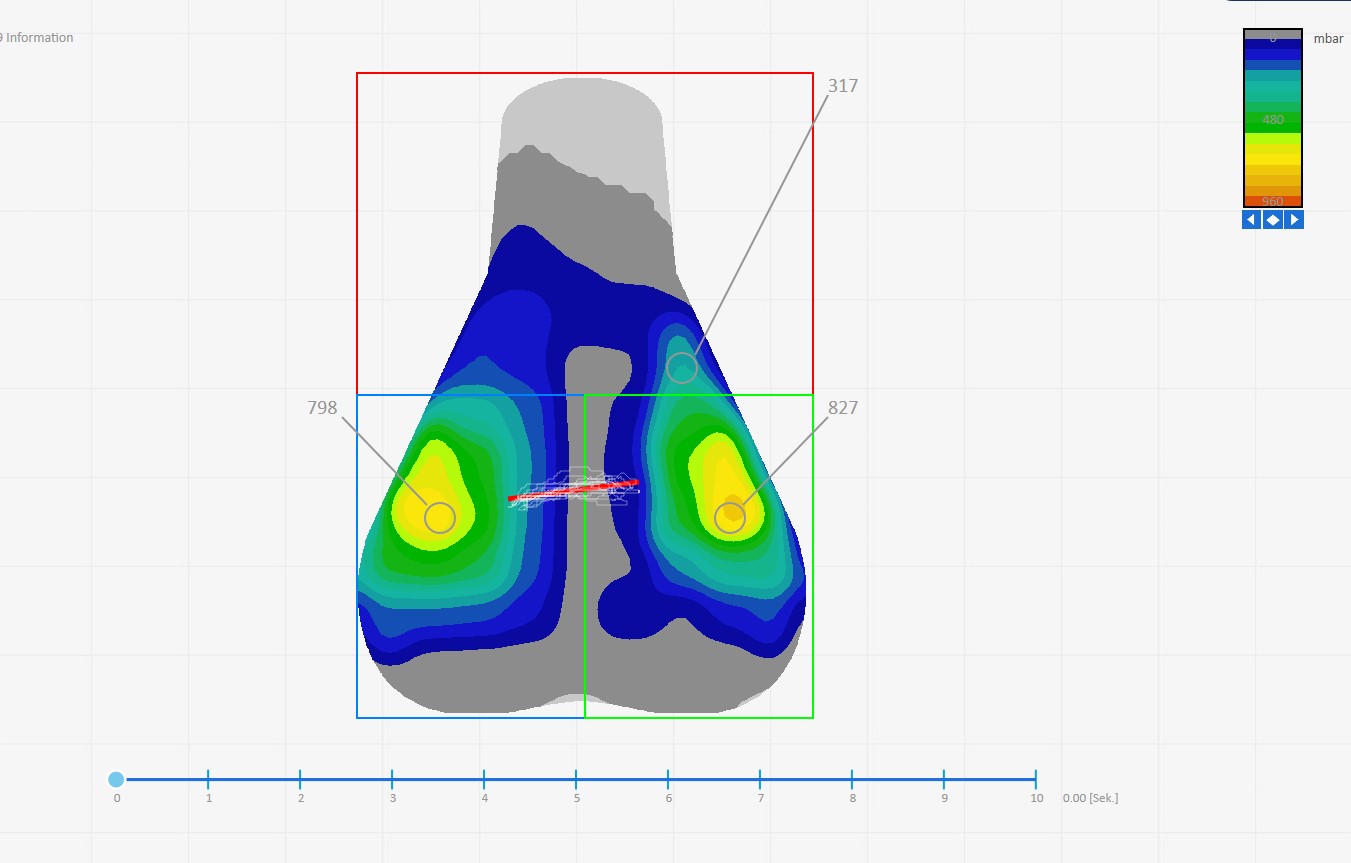Select the 317 mbar pressure marker circle

[x=682, y=368]
